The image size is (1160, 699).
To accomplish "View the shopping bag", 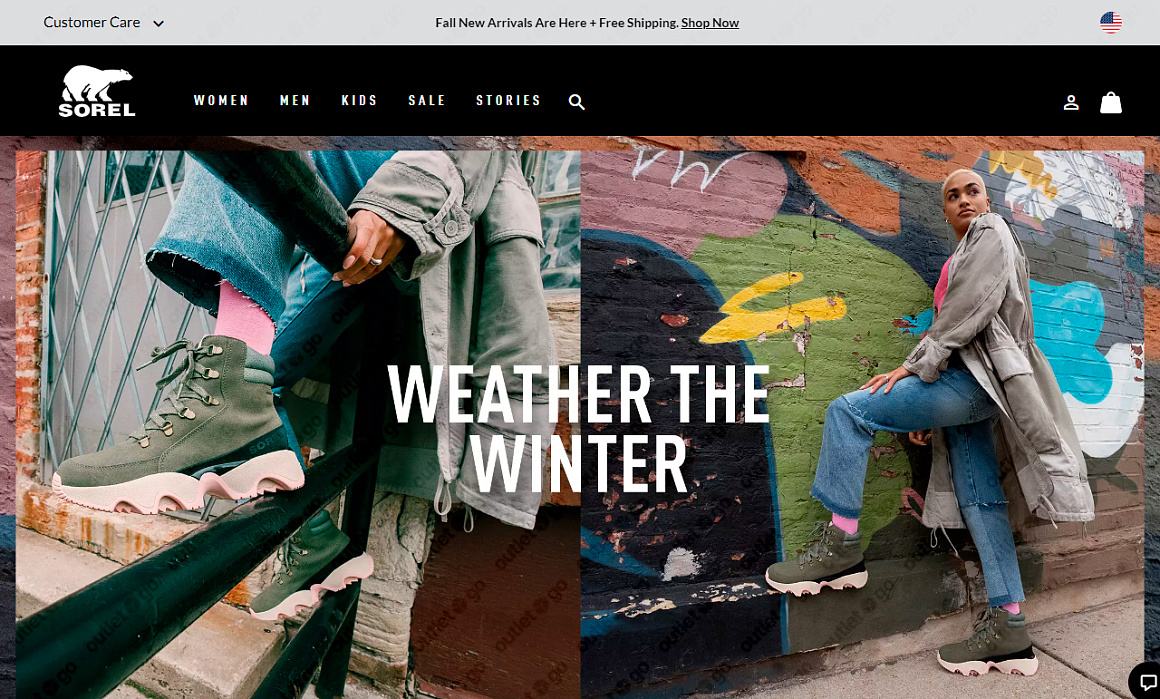I will [1110, 102].
